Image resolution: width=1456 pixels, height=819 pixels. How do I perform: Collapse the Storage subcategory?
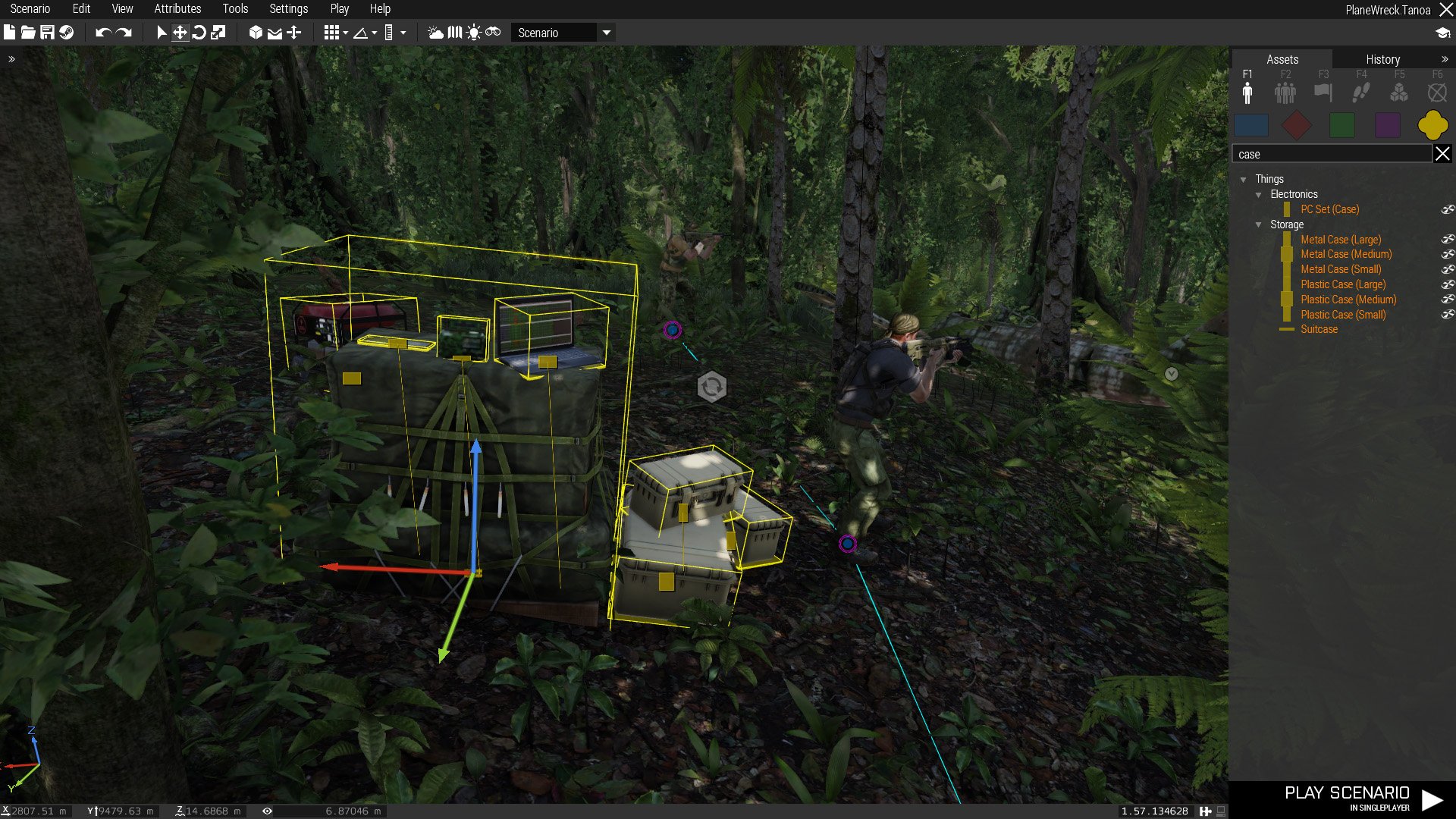click(x=1258, y=224)
